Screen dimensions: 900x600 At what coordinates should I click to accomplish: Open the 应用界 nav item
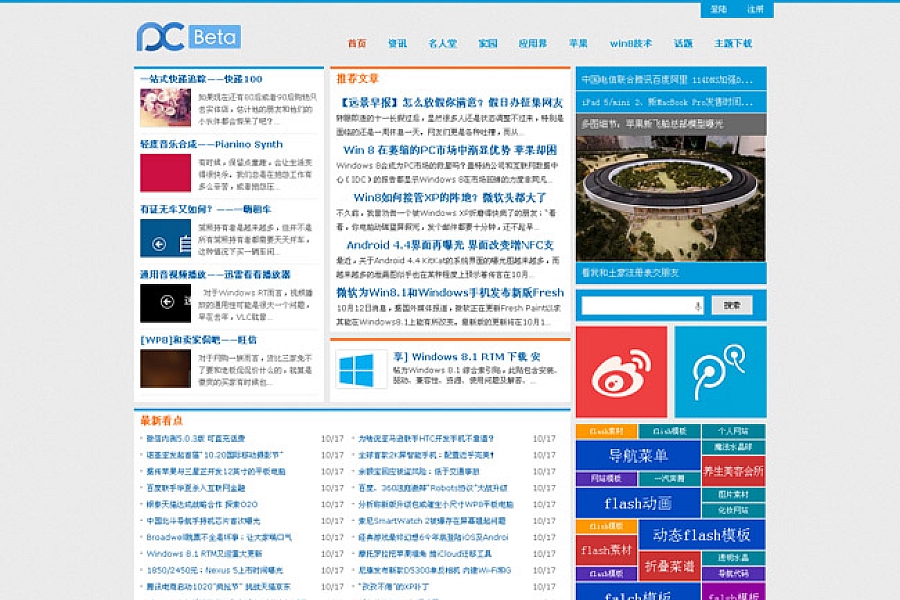(533, 43)
